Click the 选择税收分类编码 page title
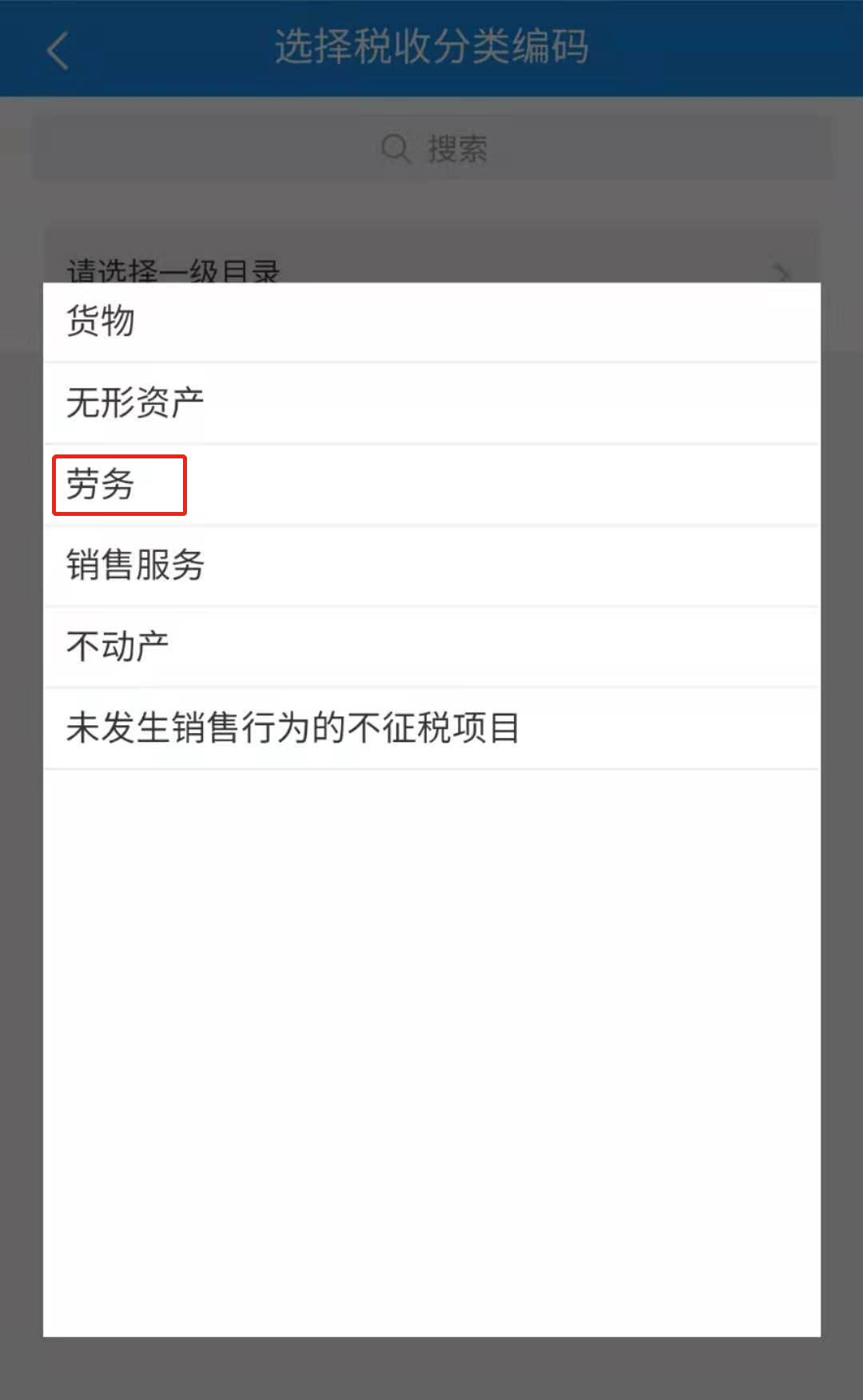 [431, 46]
